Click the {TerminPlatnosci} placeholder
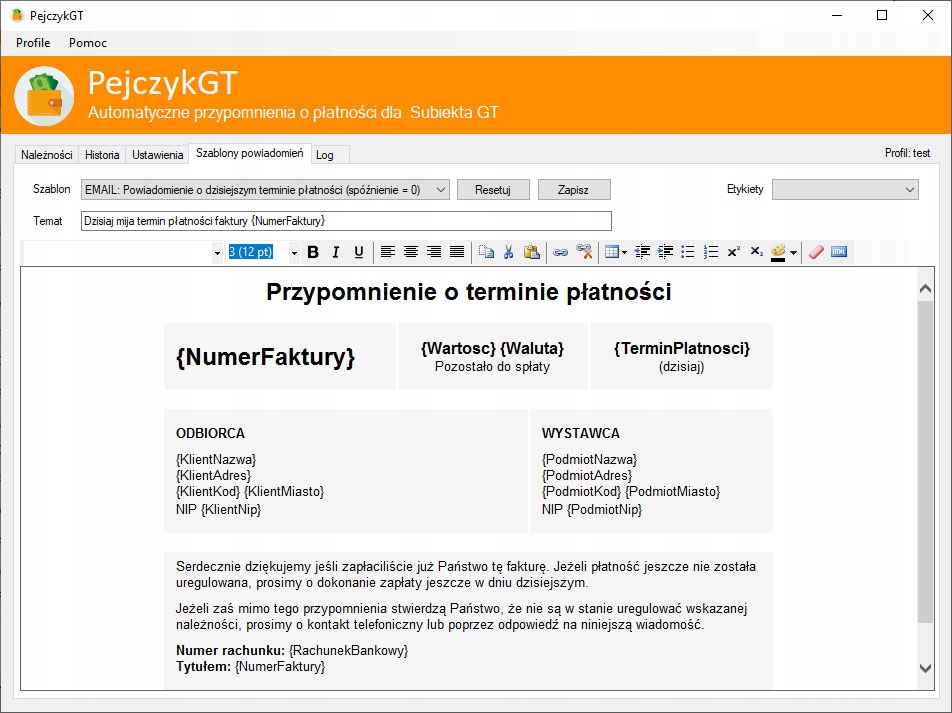The image size is (952, 713). point(682,349)
